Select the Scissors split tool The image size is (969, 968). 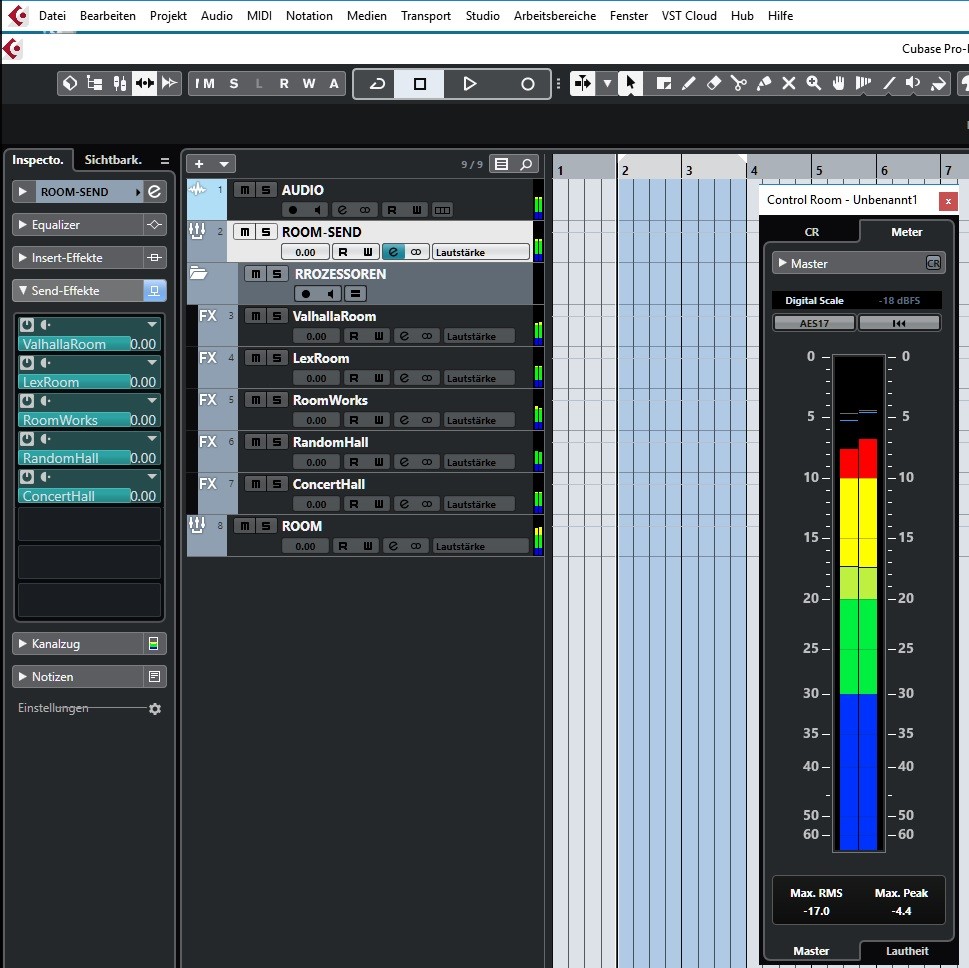(x=739, y=84)
